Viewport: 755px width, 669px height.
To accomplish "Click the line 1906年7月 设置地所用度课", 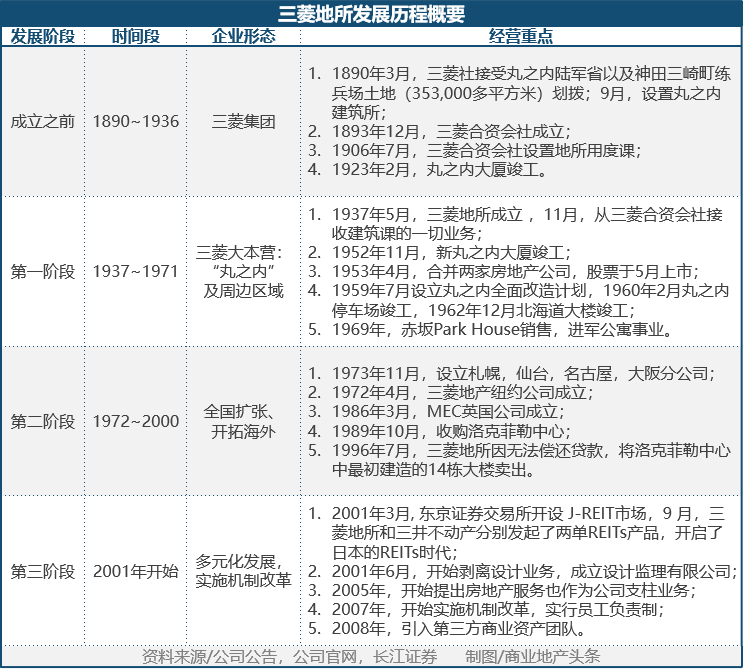I will pyautogui.click(x=475, y=151).
